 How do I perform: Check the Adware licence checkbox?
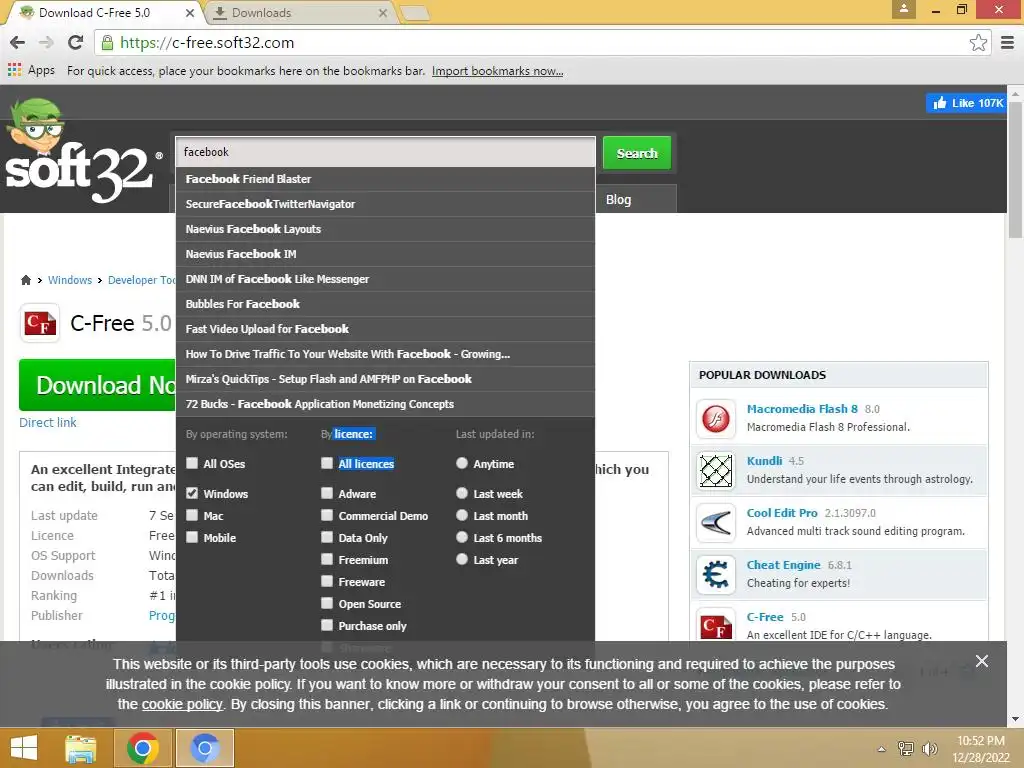tap(327, 493)
